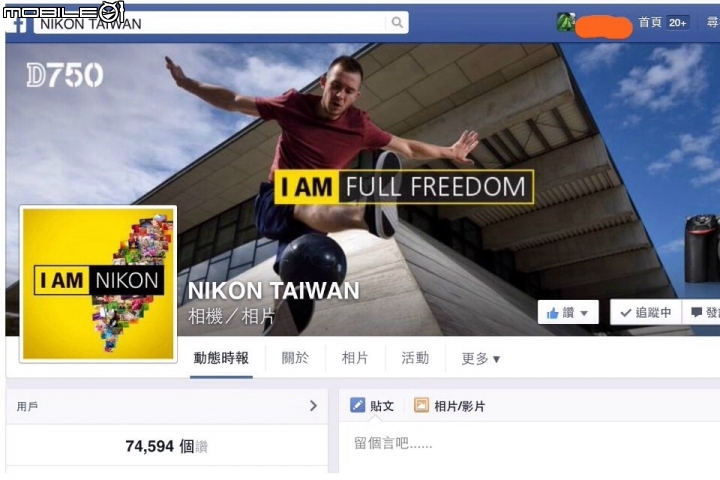
Task: Go to 首頁 home link
Action: coord(650,22)
